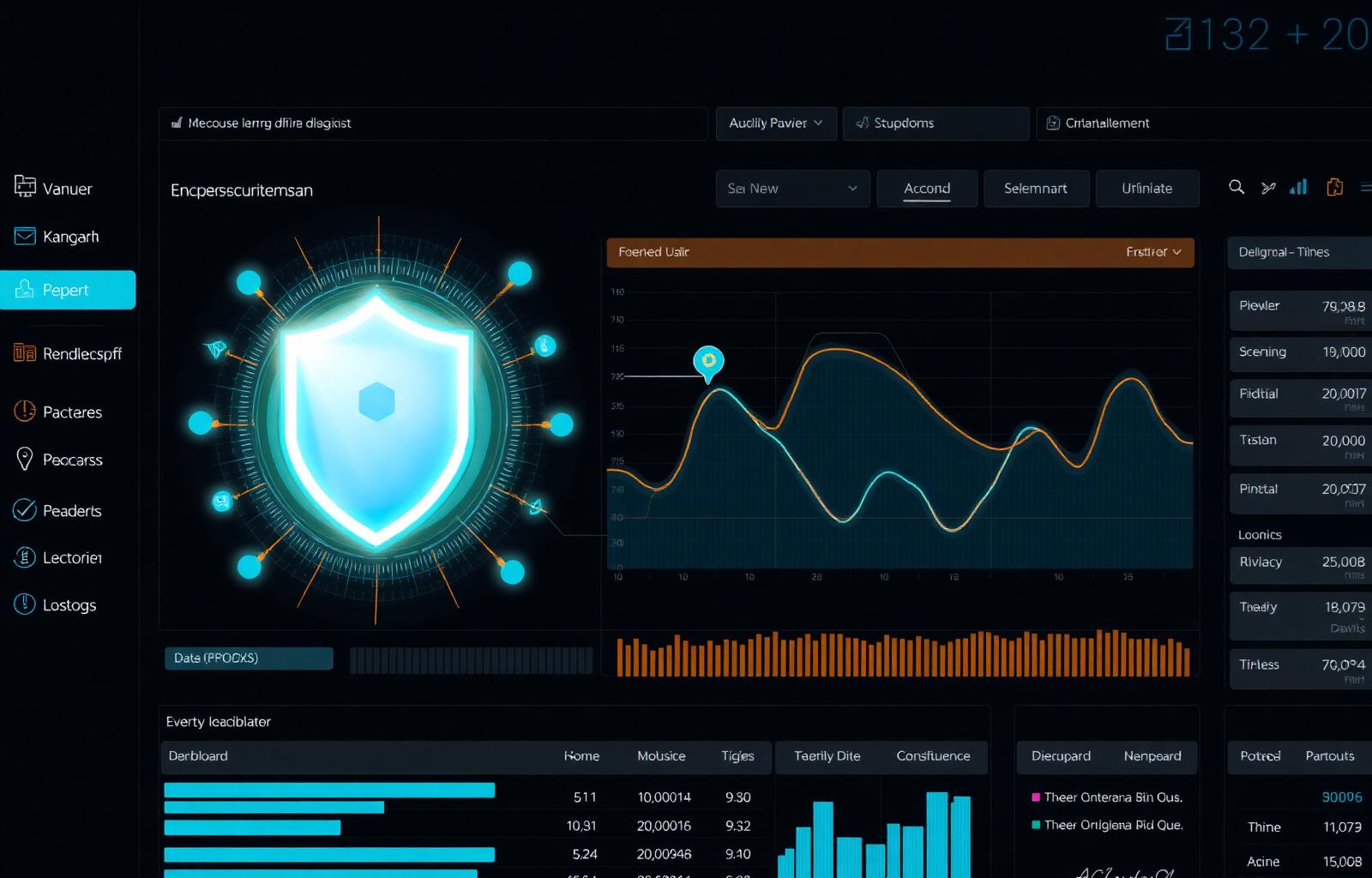Click the Nenpeard header
1372x878 pixels.
(x=1152, y=756)
